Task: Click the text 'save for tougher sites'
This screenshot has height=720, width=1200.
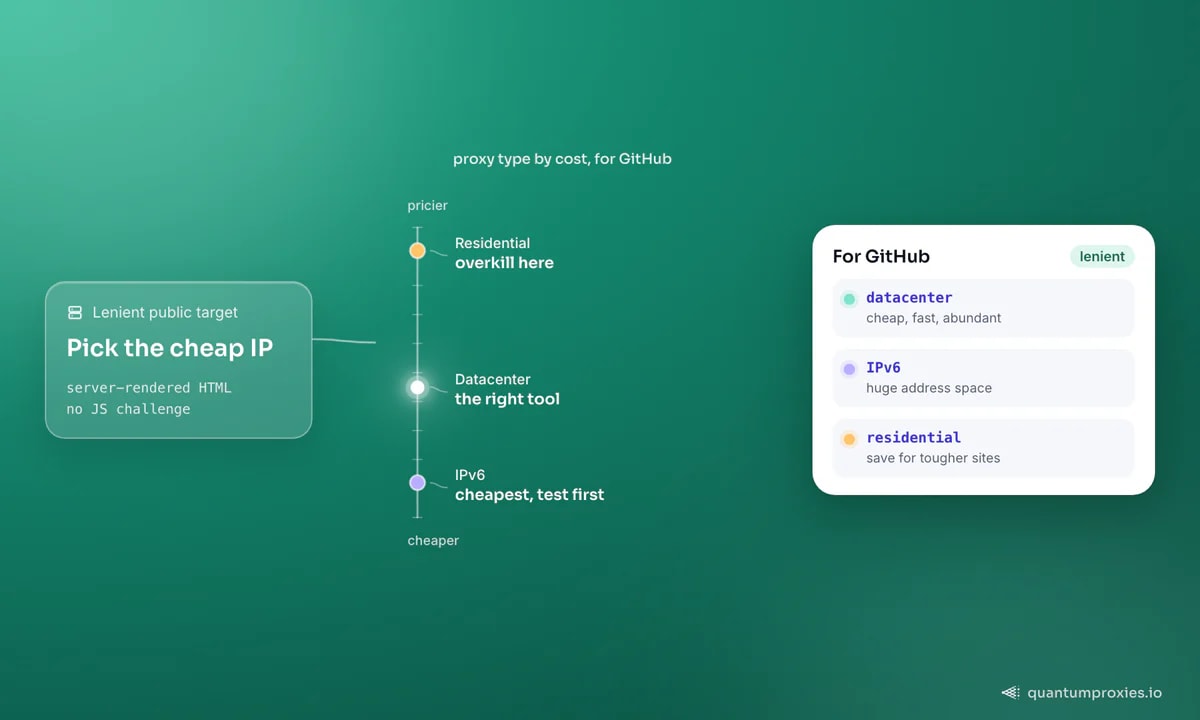Action: pyautogui.click(x=933, y=458)
